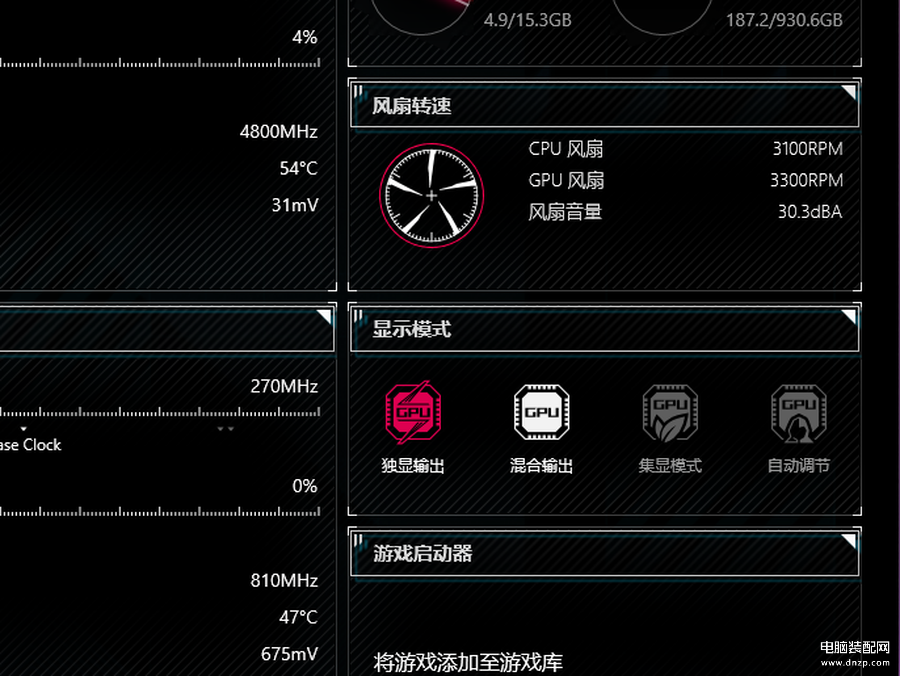Open the 游戏启动器 panel header

(604, 554)
